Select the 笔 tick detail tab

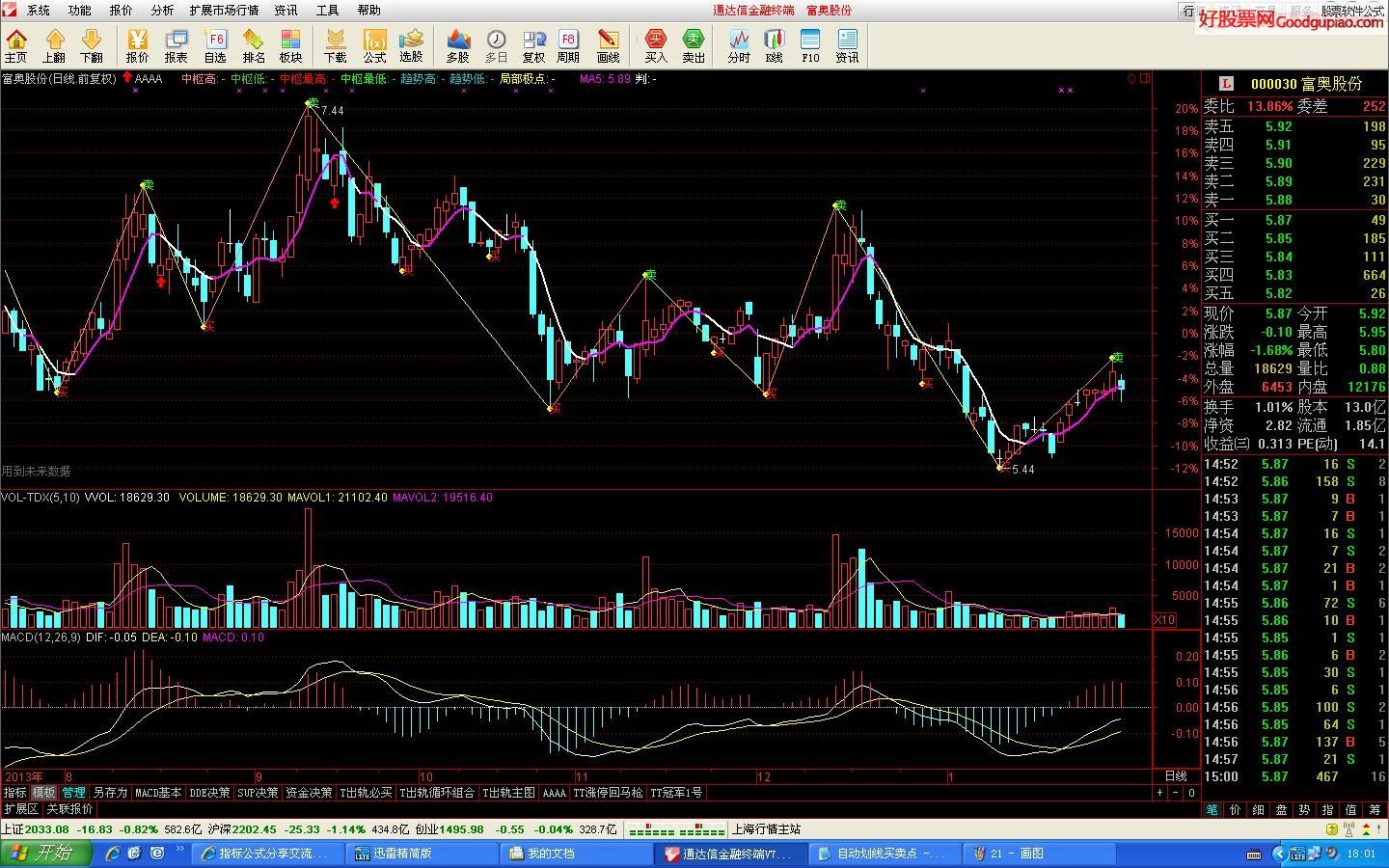(x=1212, y=810)
